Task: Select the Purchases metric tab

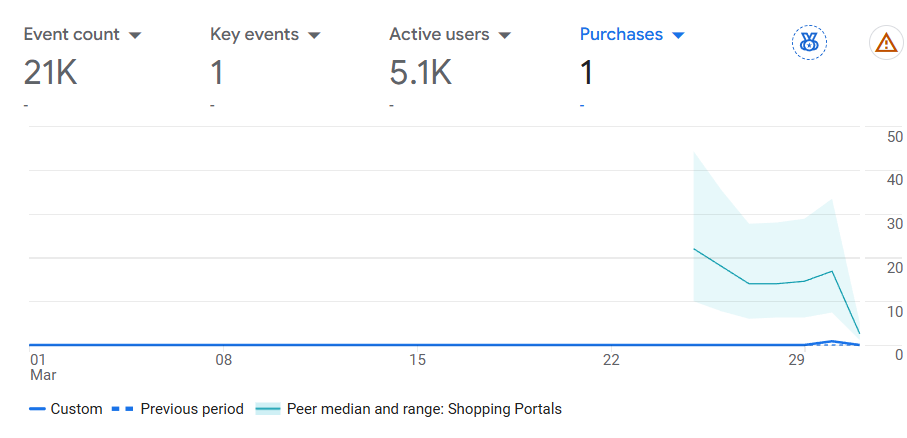Action: click(632, 64)
